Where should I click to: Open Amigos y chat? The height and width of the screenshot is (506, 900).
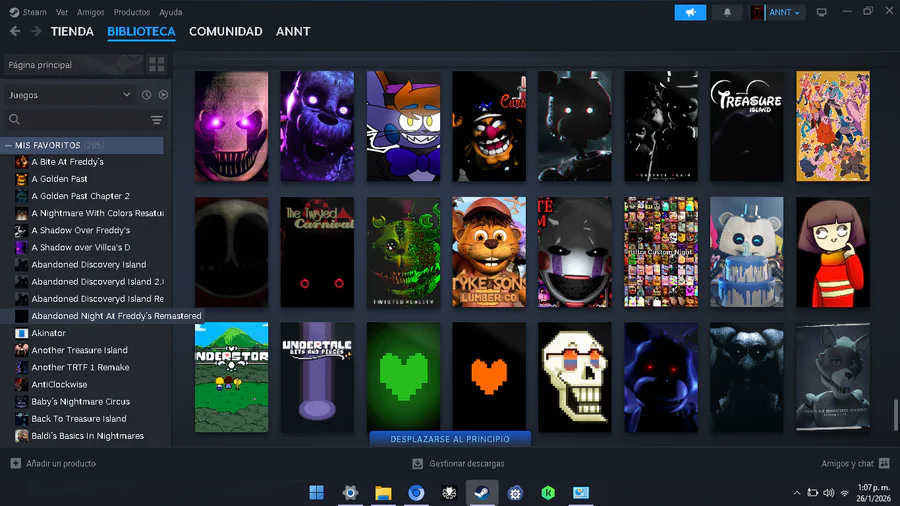point(847,464)
